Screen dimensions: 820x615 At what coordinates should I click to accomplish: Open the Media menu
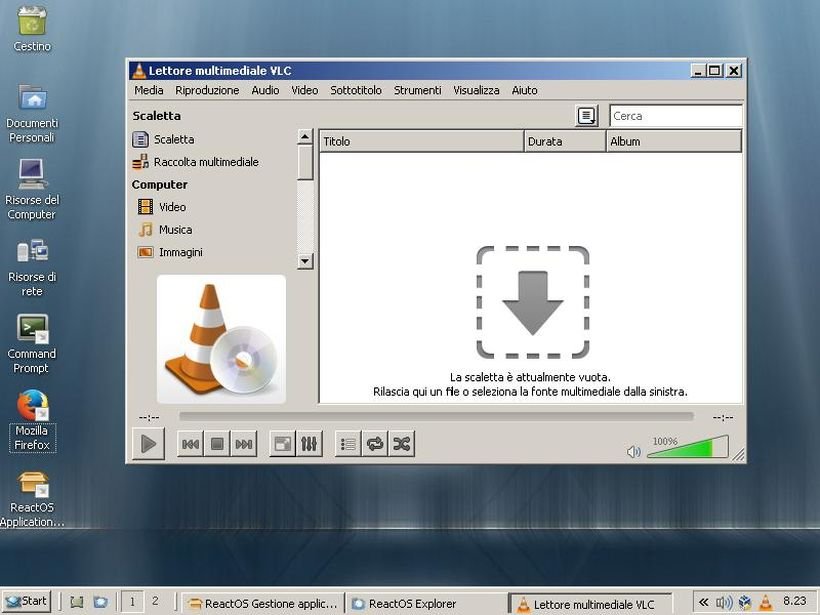pyautogui.click(x=149, y=90)
